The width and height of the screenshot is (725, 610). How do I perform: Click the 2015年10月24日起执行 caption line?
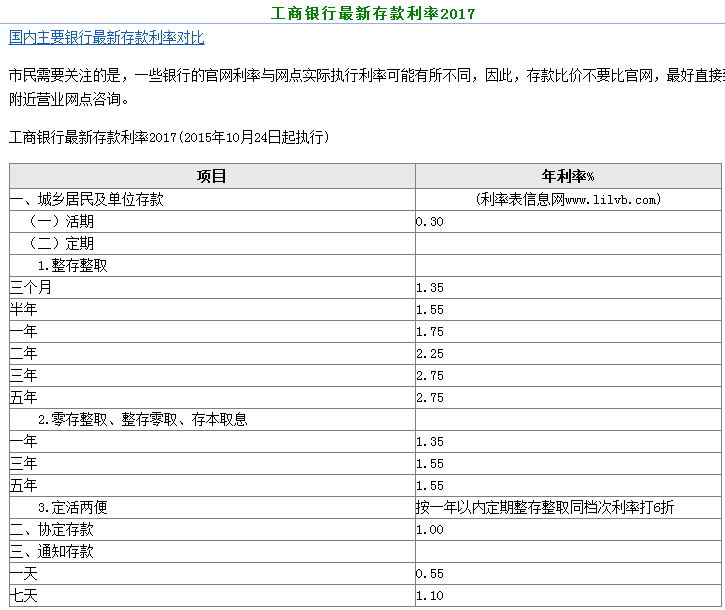pyautogui.click(x=169, y=137)
